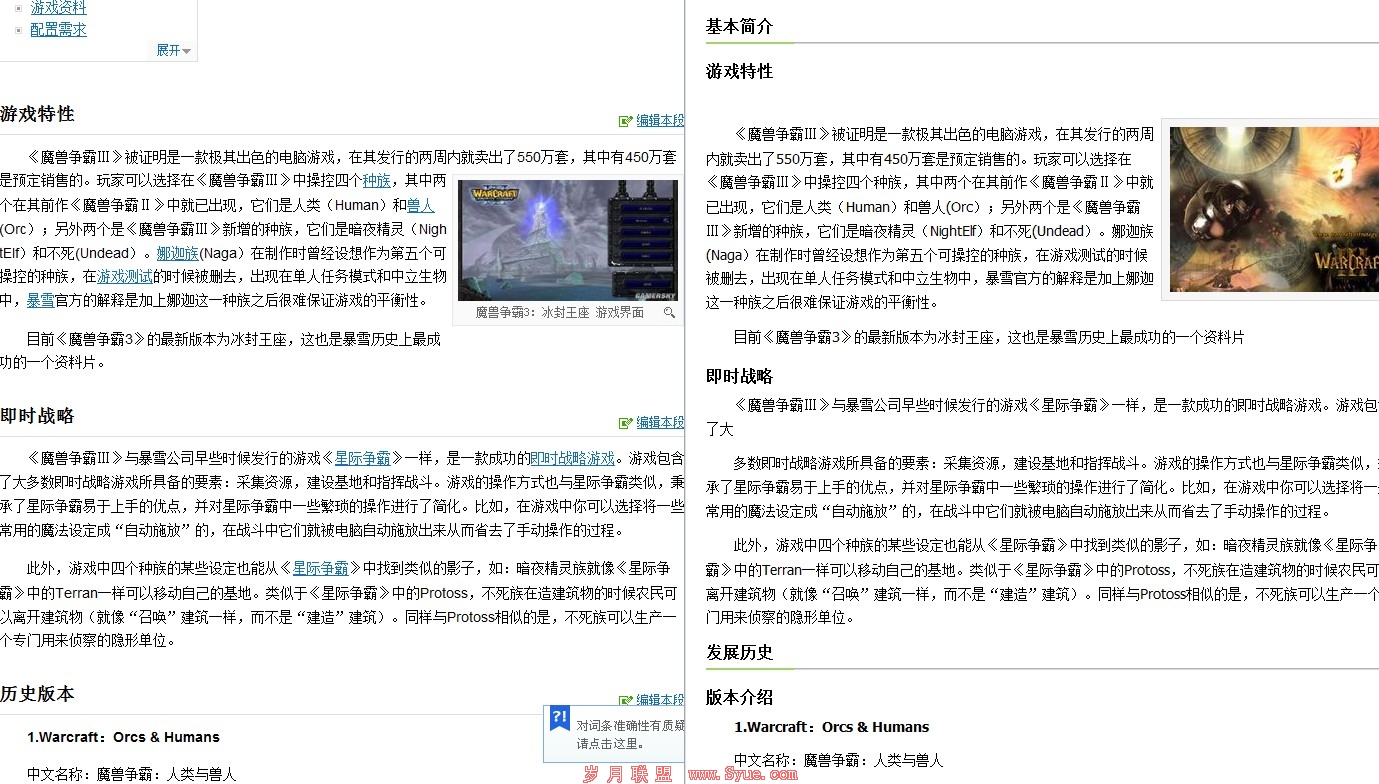Open the 游戏资料 contents link
1379x784 pixels.
coord(58,8)
